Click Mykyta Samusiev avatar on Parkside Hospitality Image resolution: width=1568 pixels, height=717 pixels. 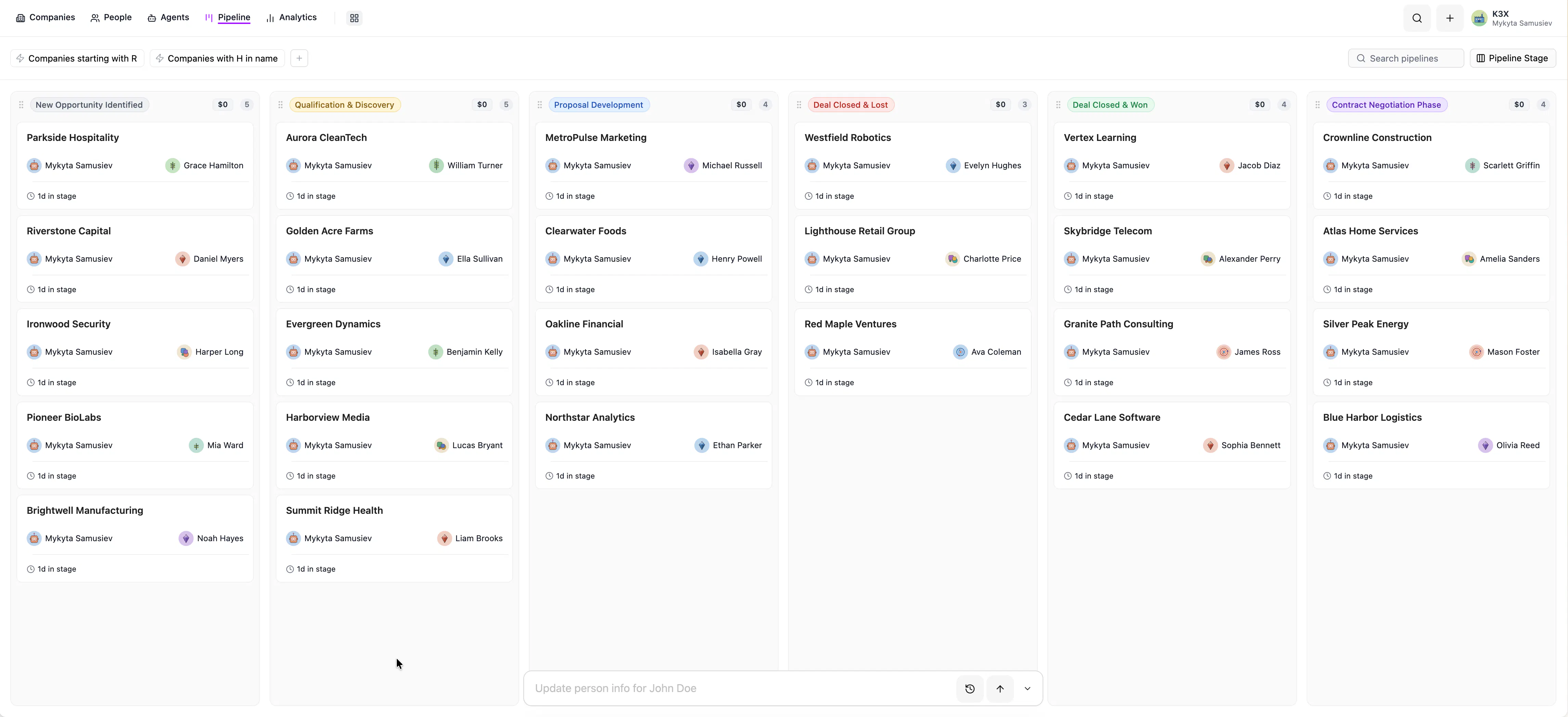tap(34, 166)
